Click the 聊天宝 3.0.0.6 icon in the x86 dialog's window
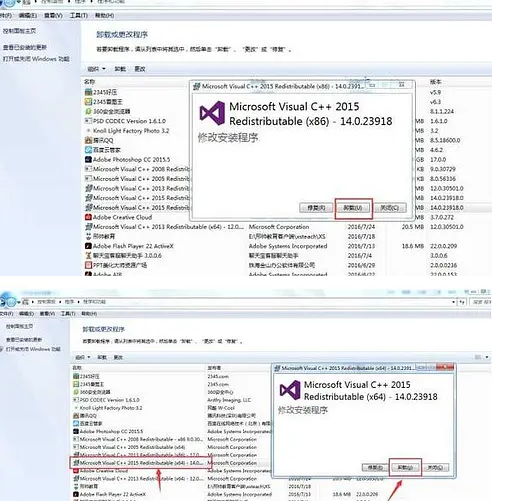The height and width of the screenshot is (501, 518). pos(88,256)
